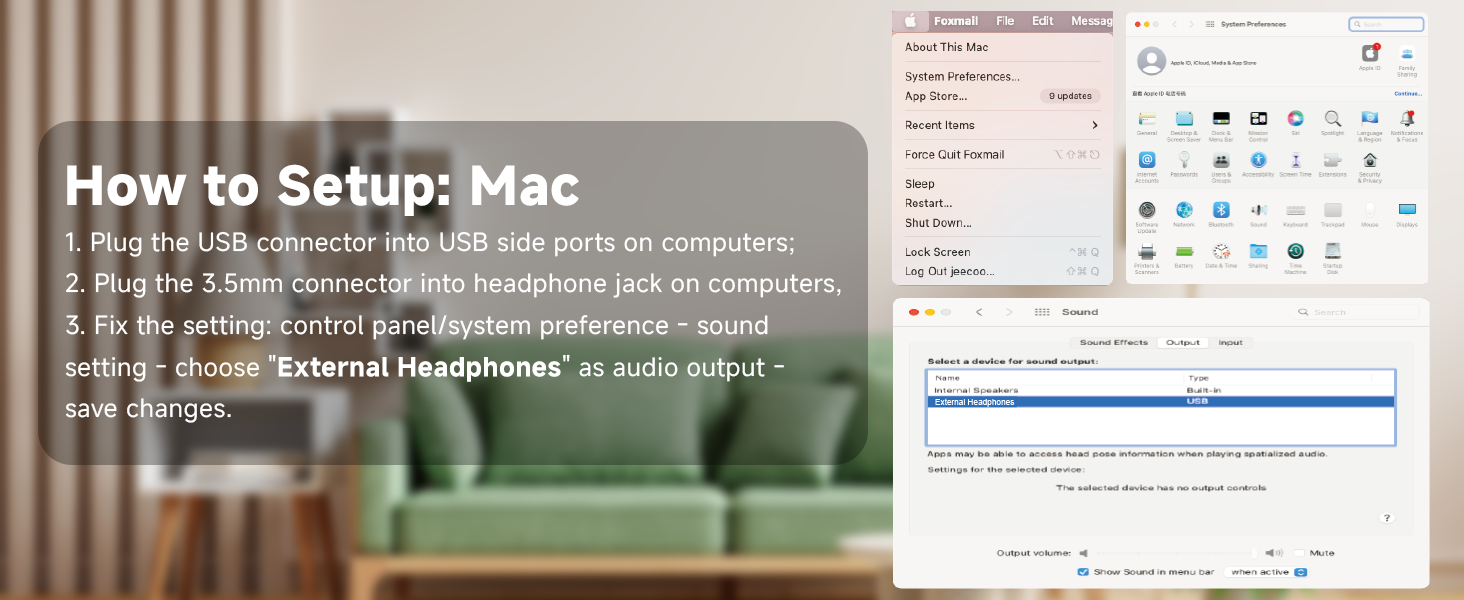Click the Apple menu icon

coord(911,20)
